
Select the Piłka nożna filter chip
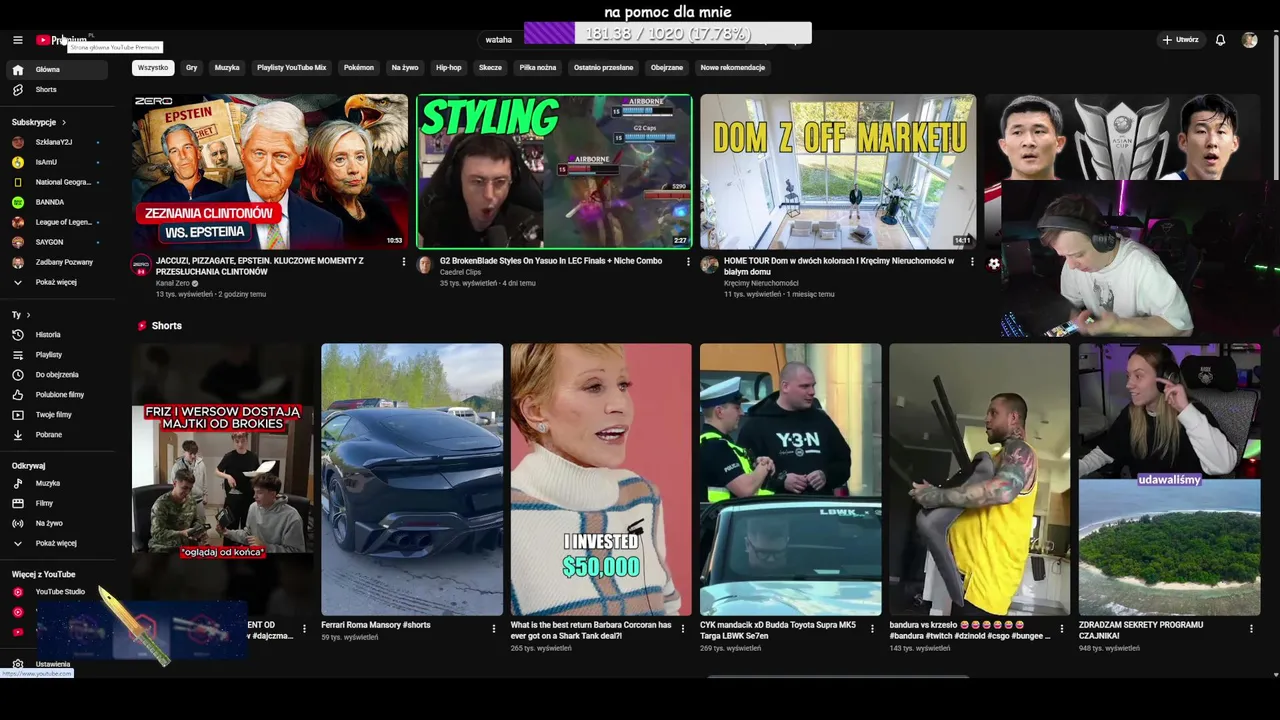(538, 68)
